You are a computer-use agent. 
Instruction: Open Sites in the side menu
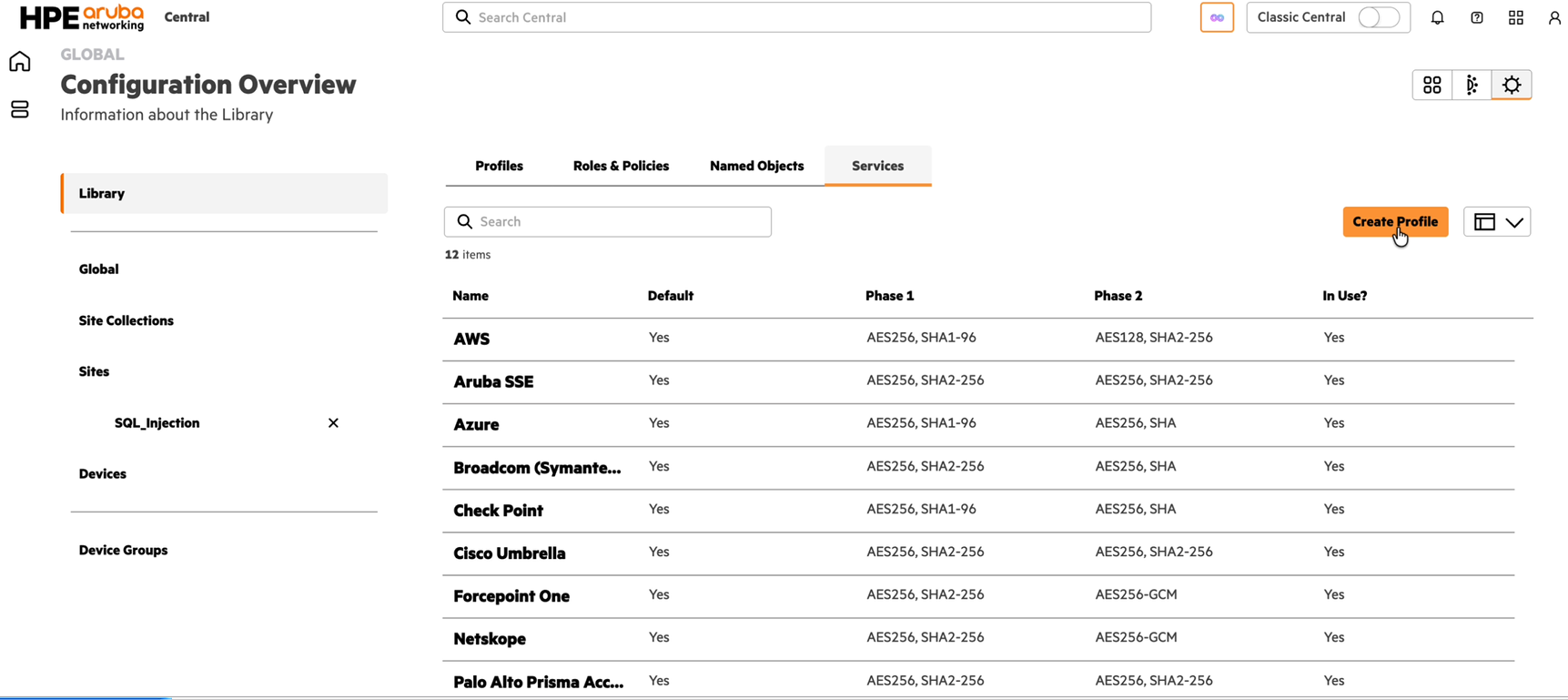[x=94, y=371]
